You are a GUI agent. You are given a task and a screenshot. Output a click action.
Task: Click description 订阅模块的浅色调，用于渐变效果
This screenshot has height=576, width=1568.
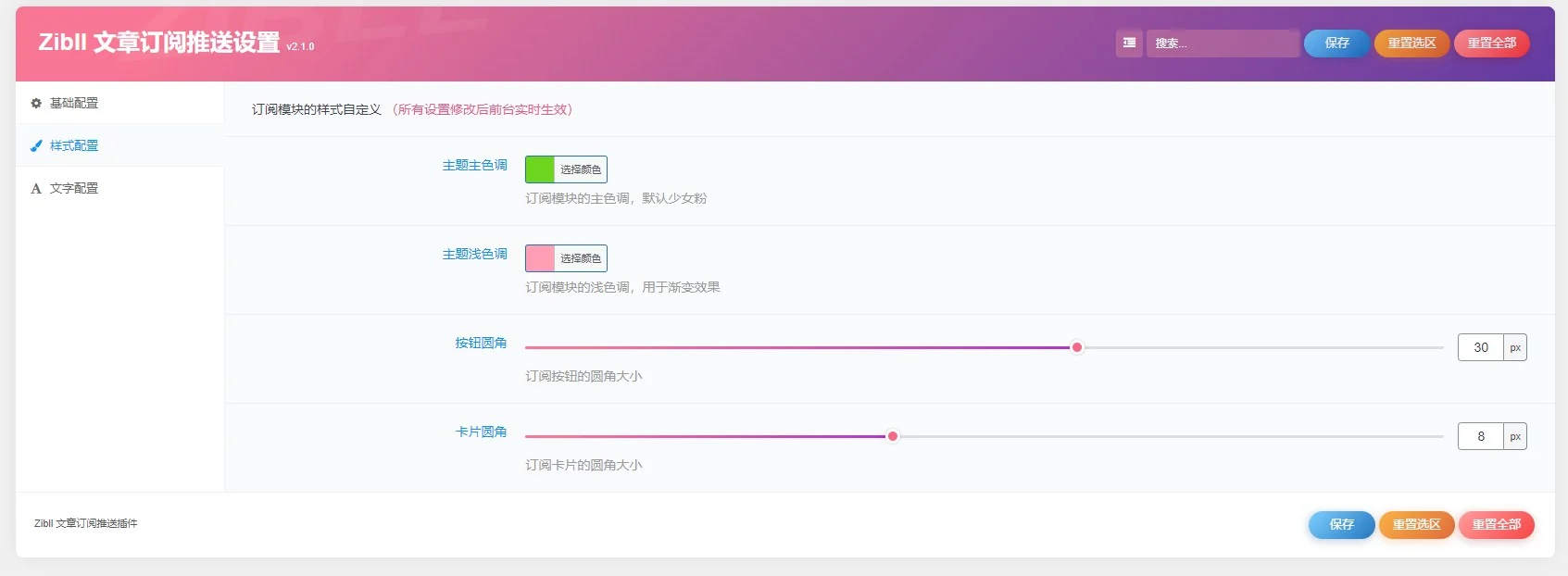coord(622,287)
